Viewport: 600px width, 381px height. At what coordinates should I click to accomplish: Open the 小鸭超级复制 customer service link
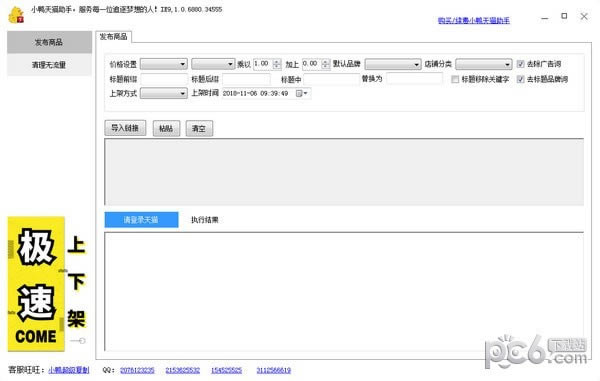point(68,370)
